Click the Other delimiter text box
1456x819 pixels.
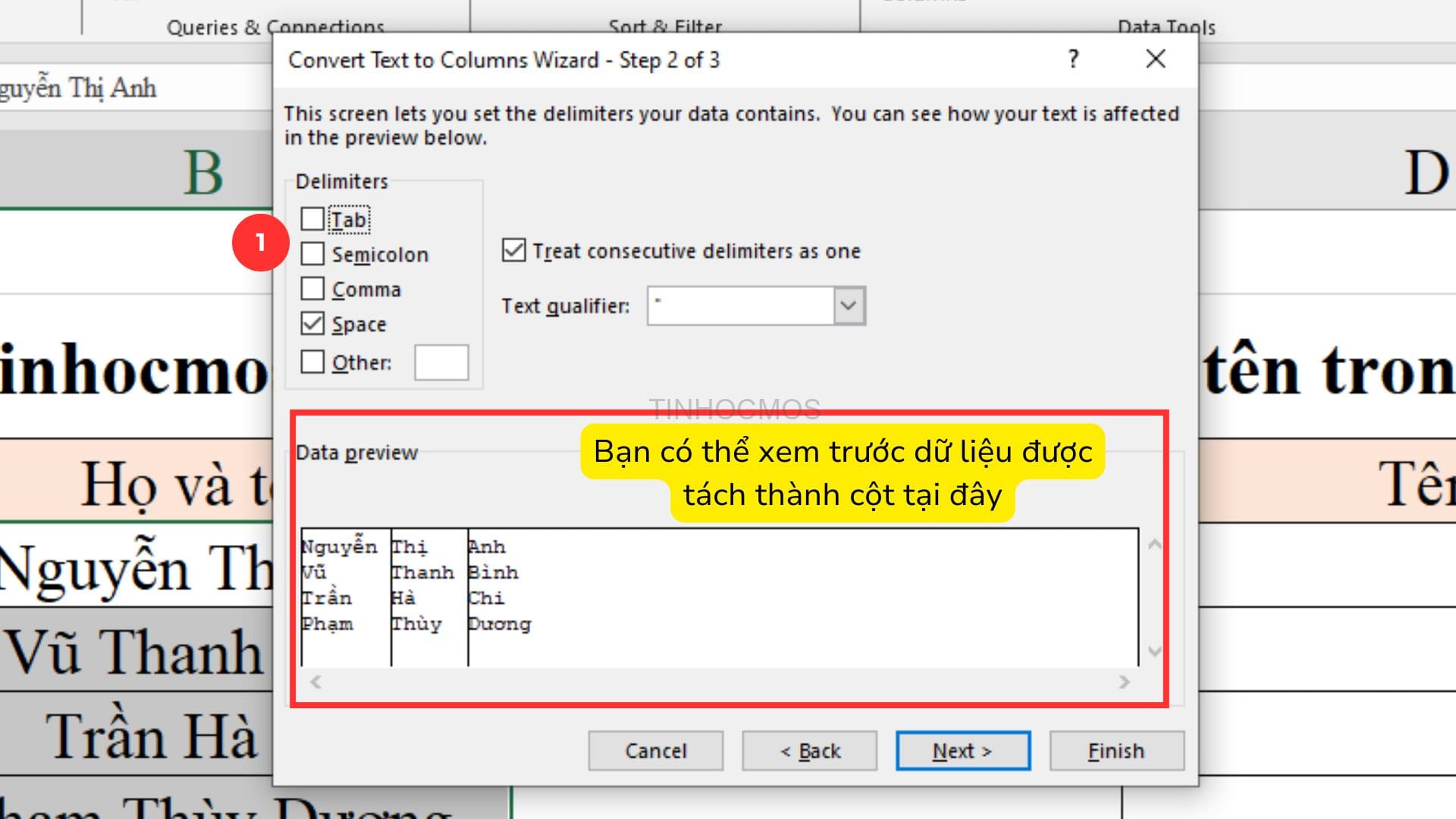[x=441, y=362]
